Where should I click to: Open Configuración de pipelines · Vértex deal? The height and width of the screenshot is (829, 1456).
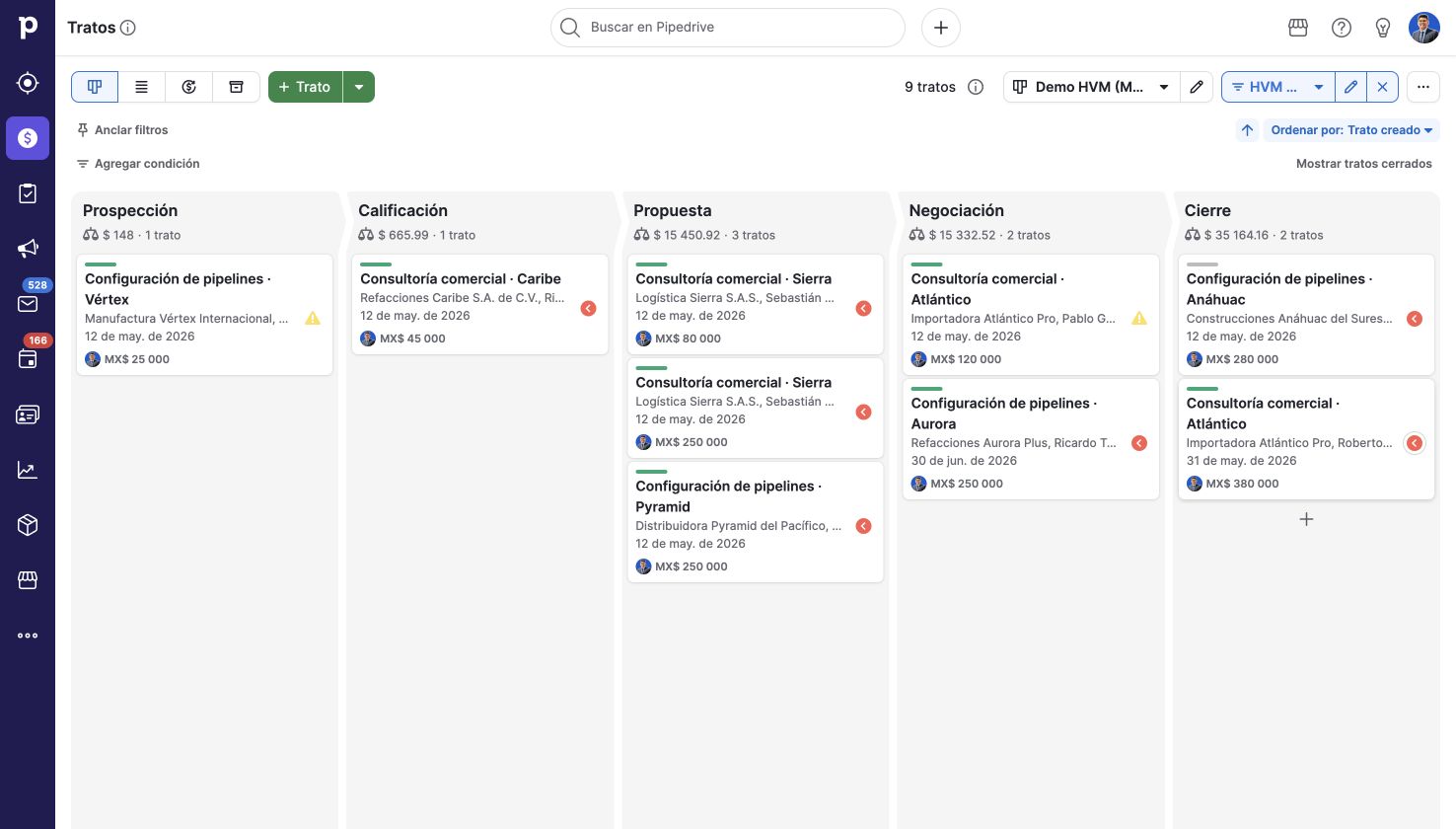click(204, 315)
